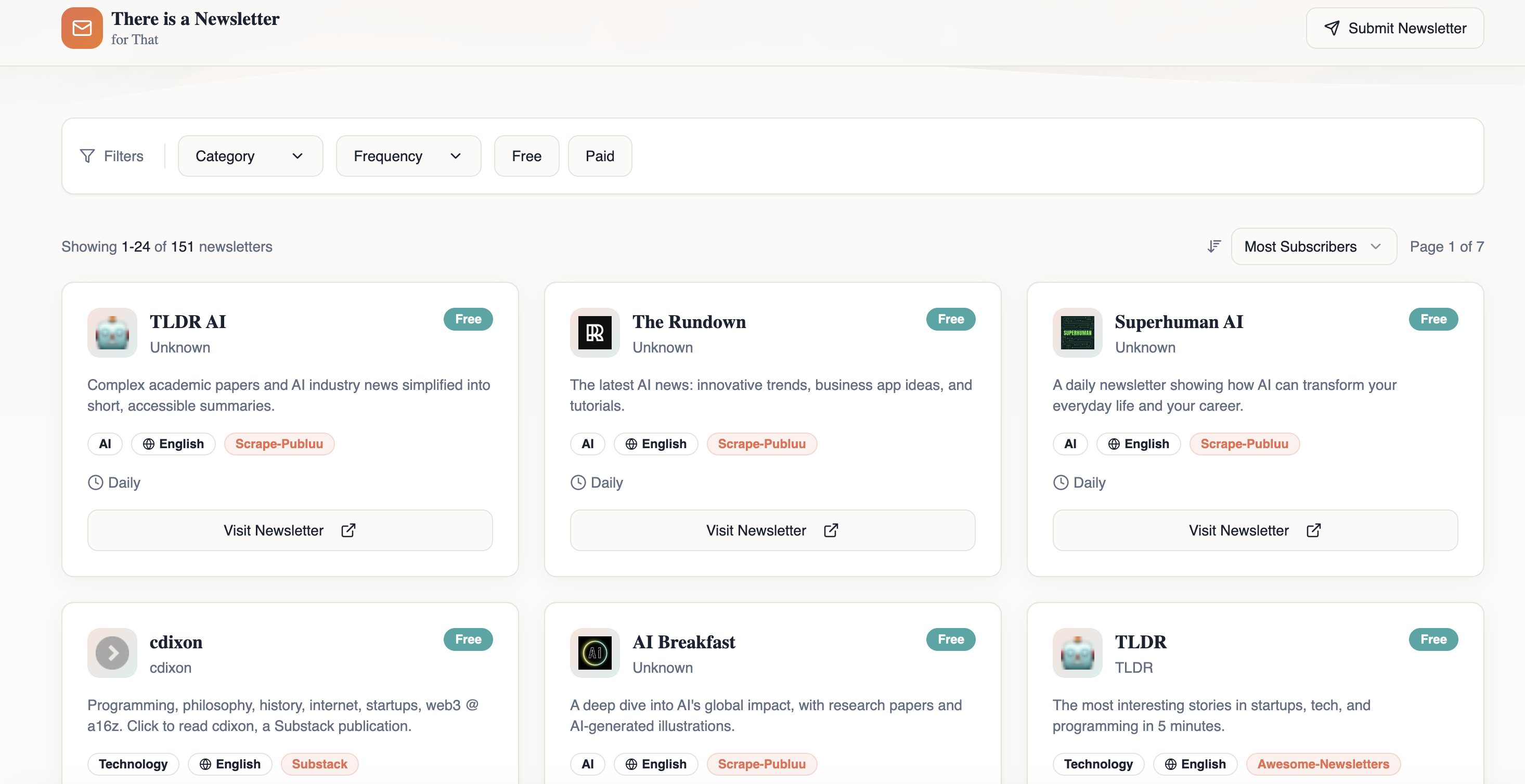The width and height of the screenshot is (1525, 784).
Task: Enable the Scrape-Publuu tag on The Rundown card
Action: tap(761, 443)
